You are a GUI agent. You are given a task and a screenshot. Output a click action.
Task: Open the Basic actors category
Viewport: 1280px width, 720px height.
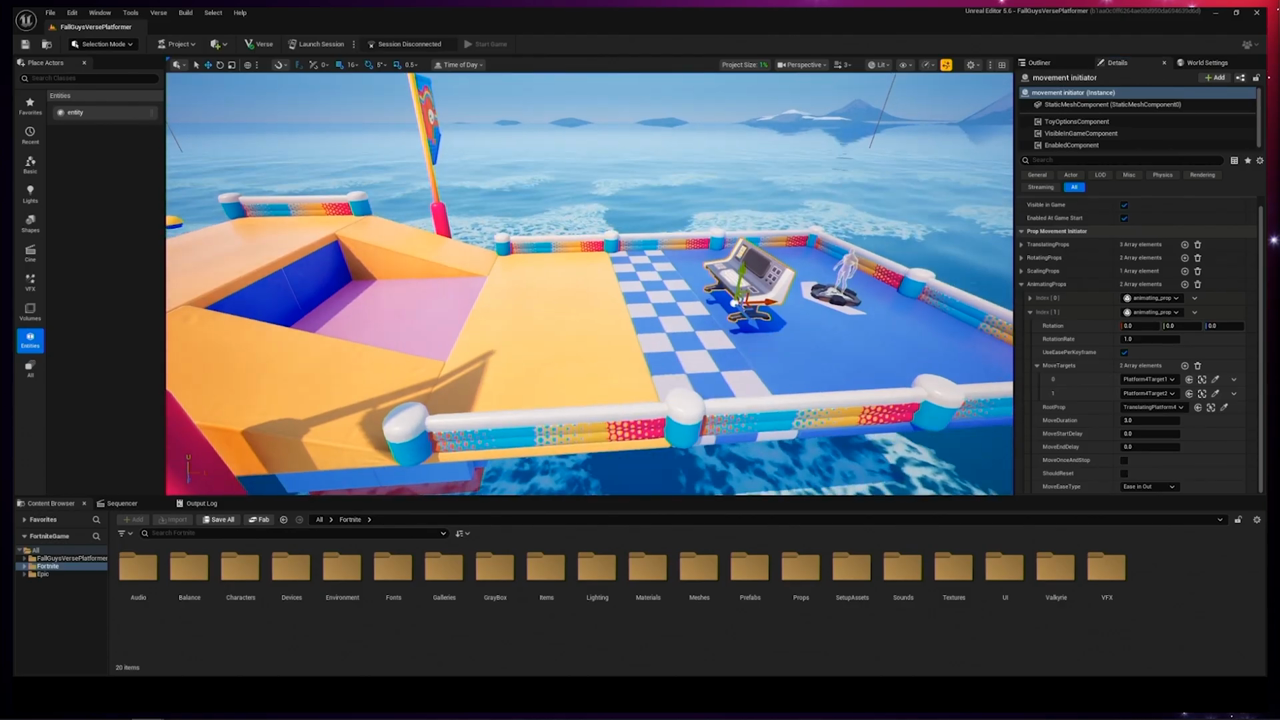(x=30, y=165)
